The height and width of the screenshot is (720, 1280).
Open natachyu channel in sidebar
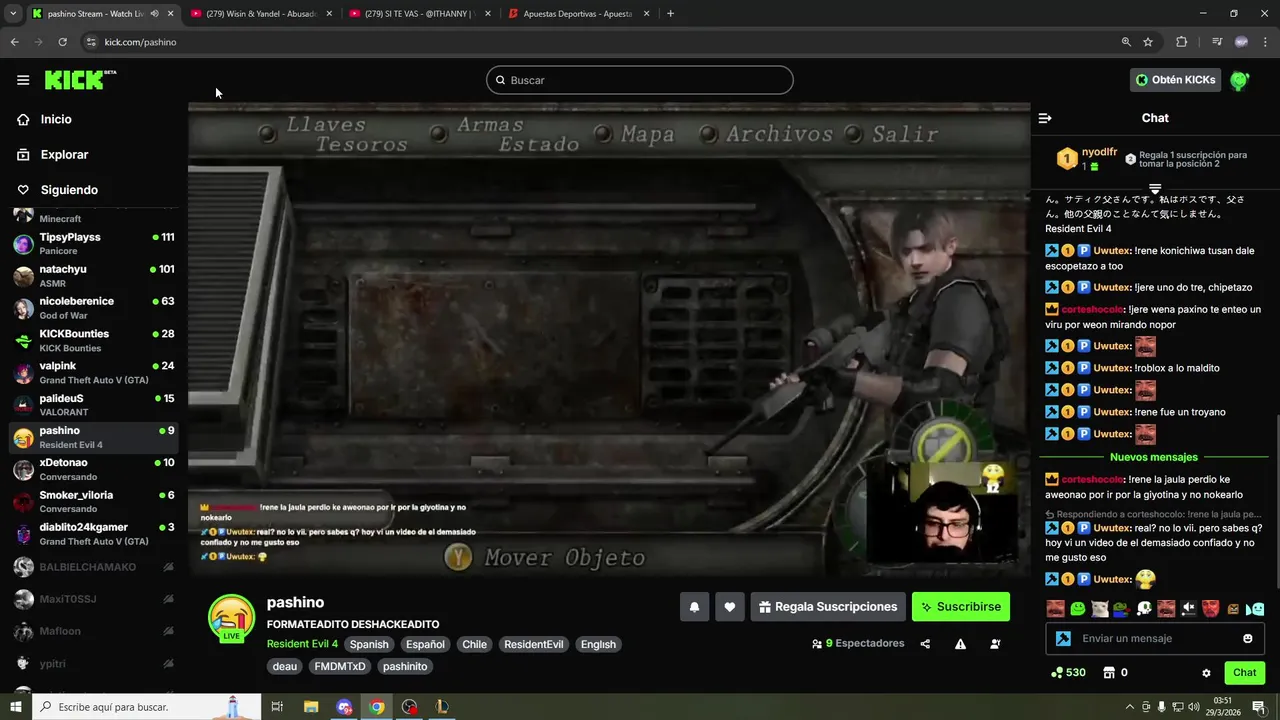[94, 276]
